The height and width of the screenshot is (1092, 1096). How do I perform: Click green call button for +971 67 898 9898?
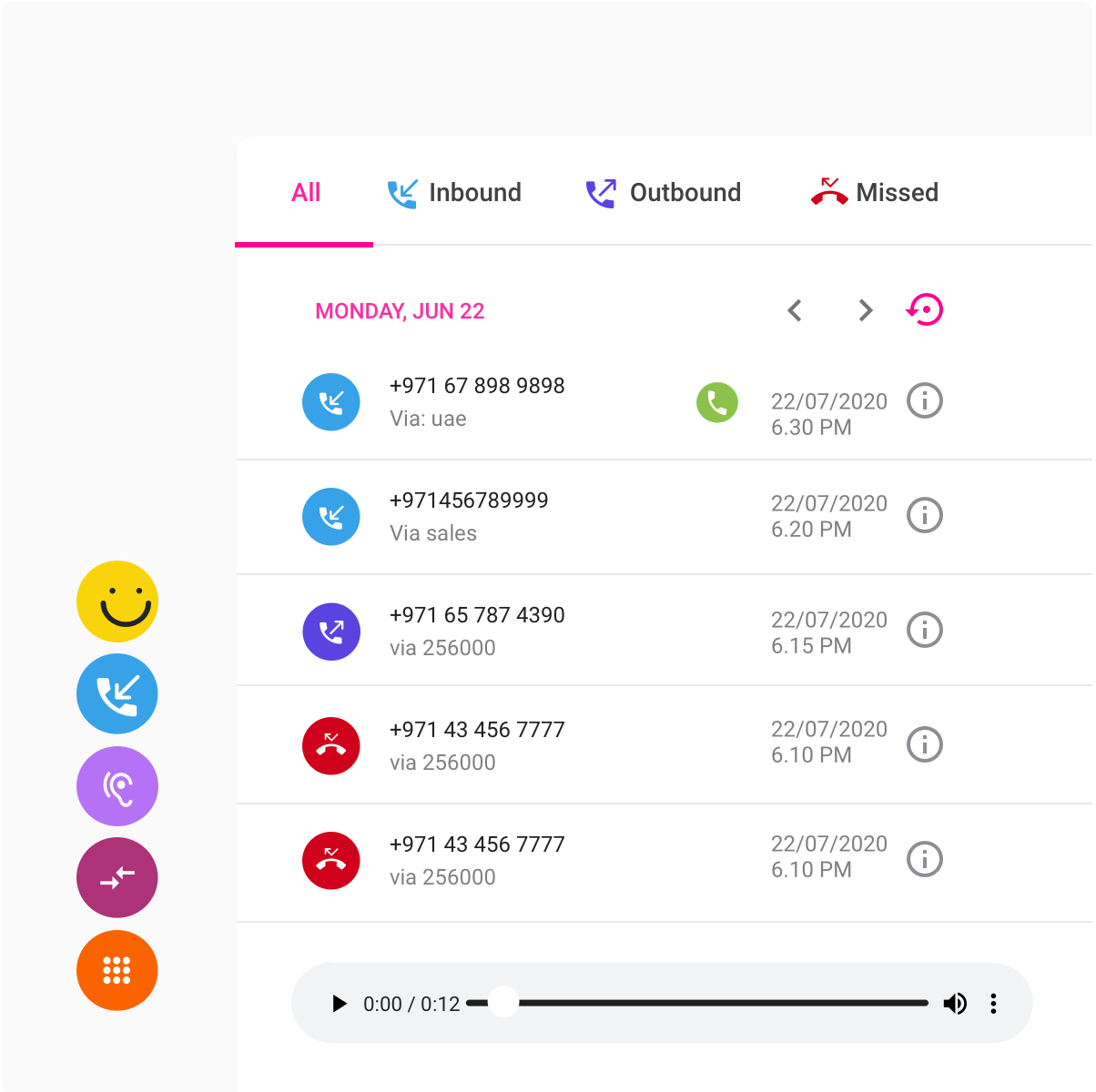717,402
